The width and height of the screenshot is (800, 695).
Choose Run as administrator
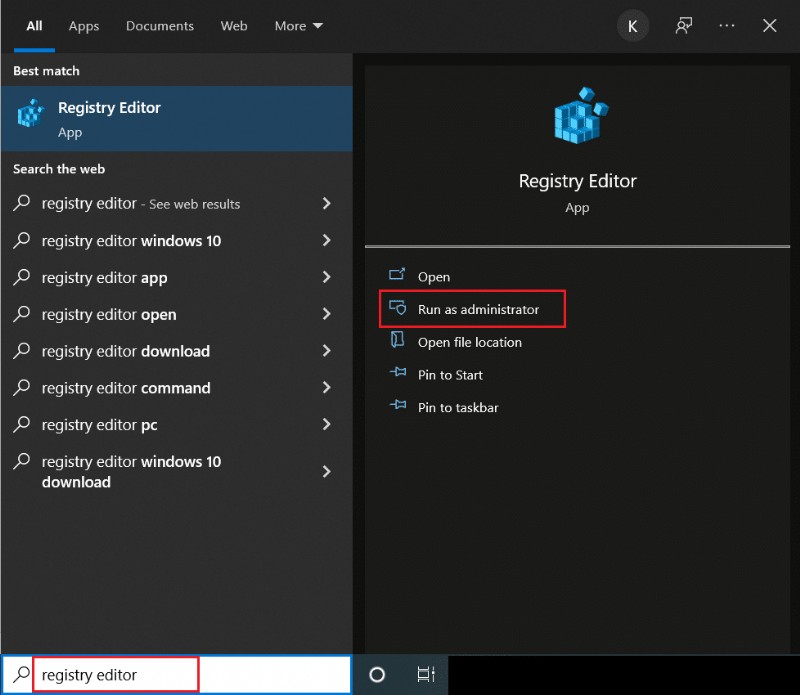pyautogui.click(x=477, y=310)
